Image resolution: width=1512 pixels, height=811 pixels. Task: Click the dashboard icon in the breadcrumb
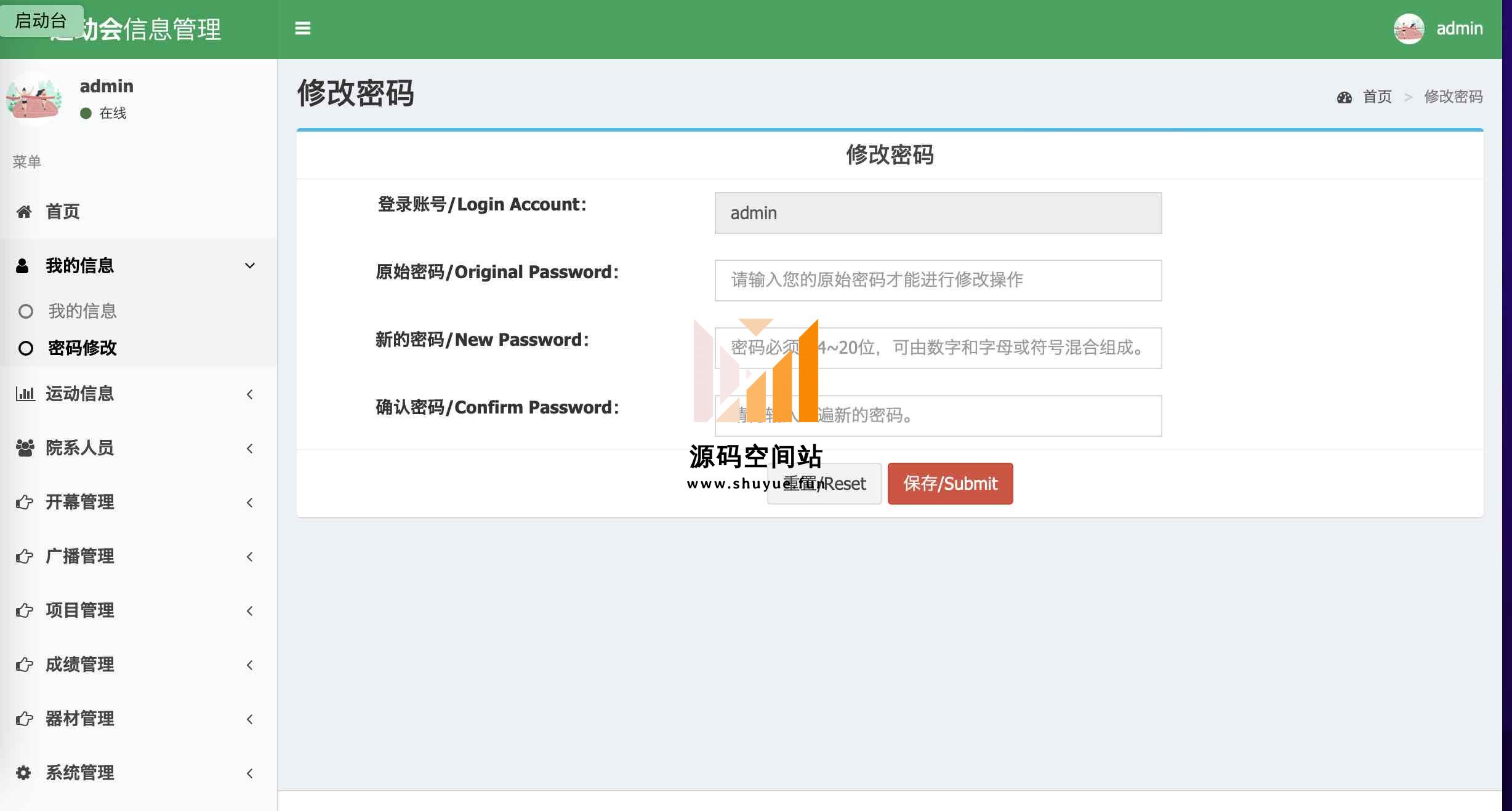(1344, 97)
